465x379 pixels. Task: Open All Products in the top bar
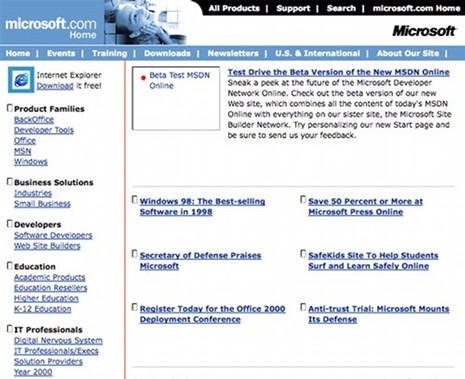pos(234,8)
